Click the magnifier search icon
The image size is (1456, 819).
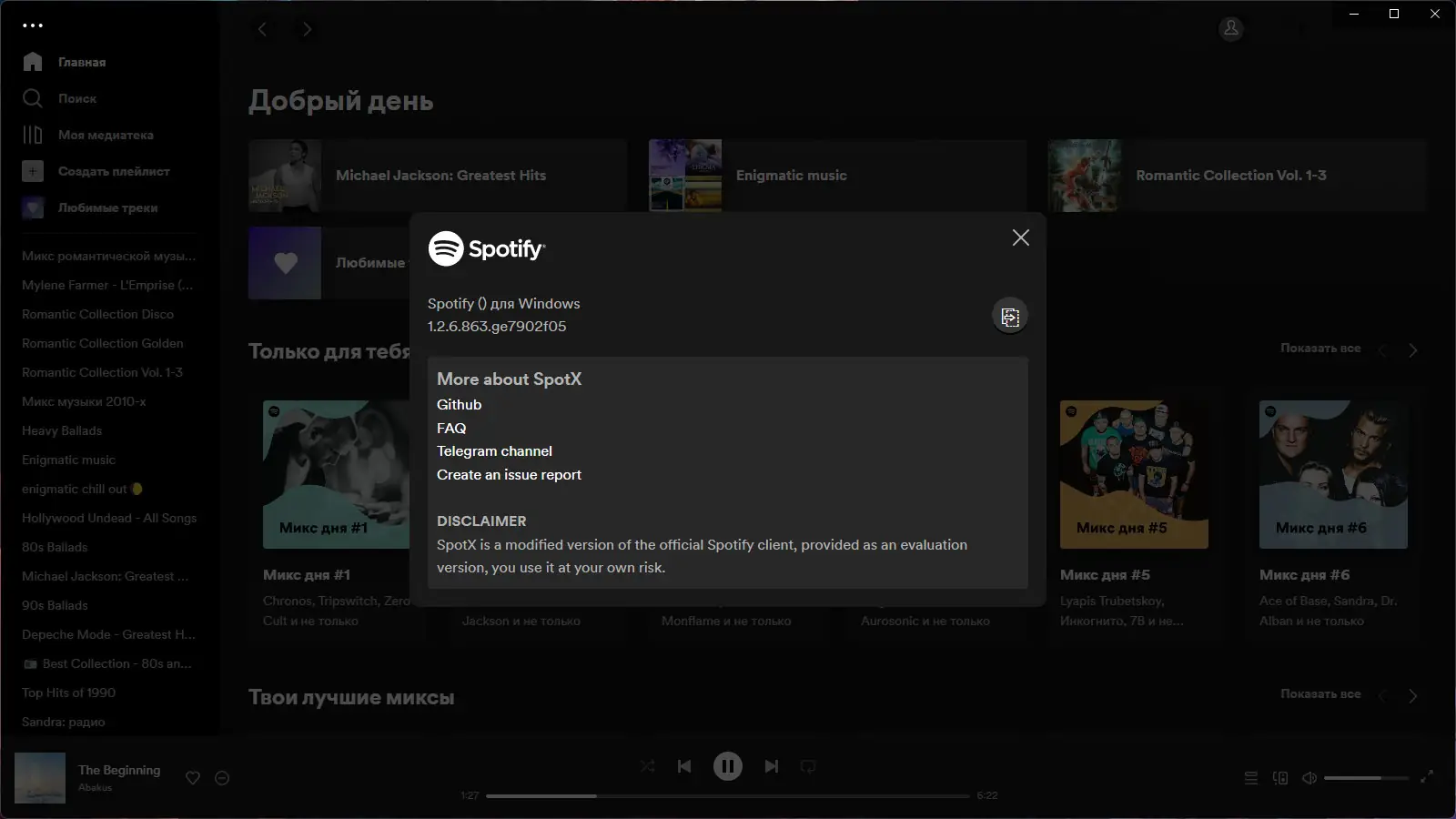tap(33, 98)
